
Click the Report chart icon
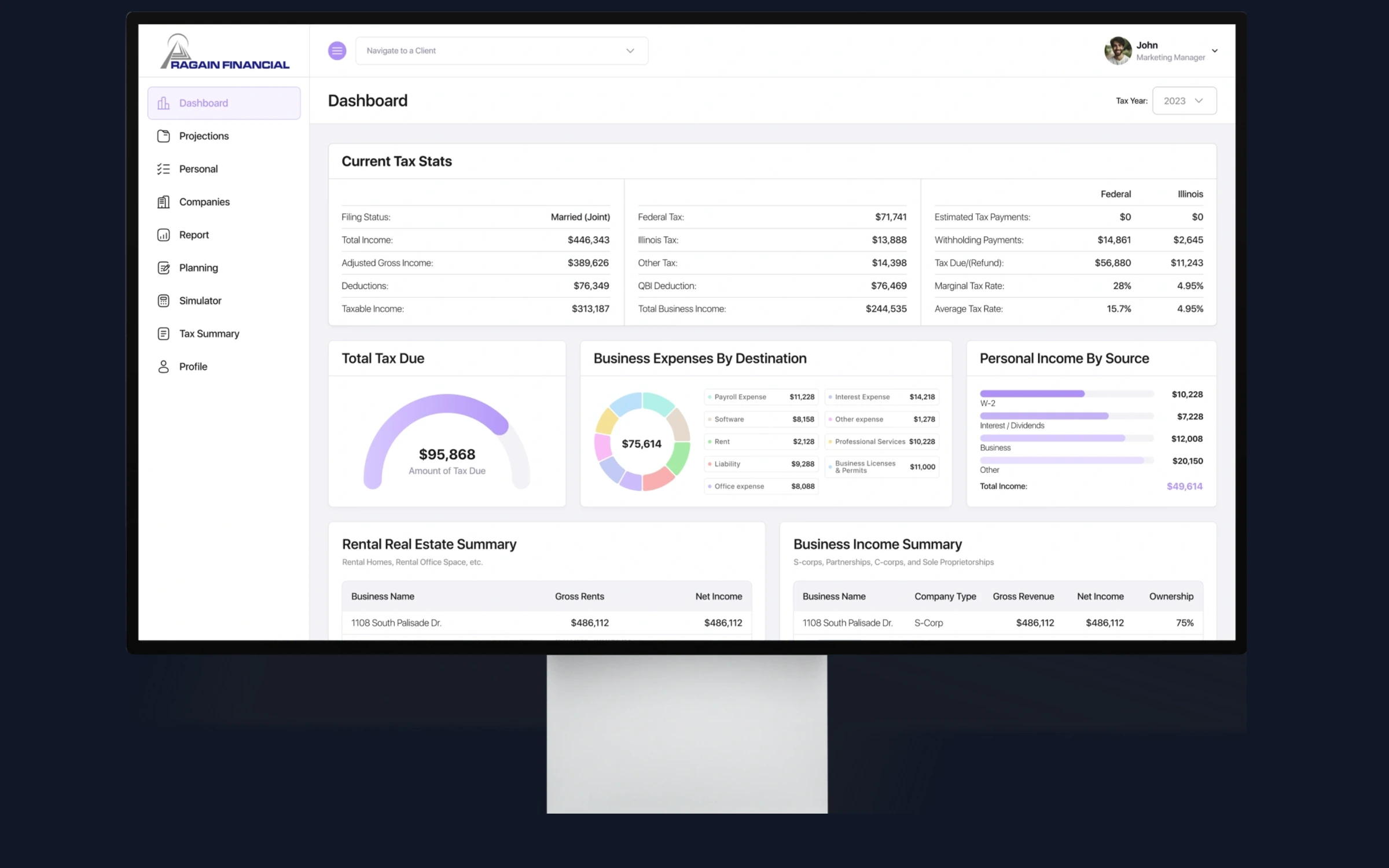(164, 235)
